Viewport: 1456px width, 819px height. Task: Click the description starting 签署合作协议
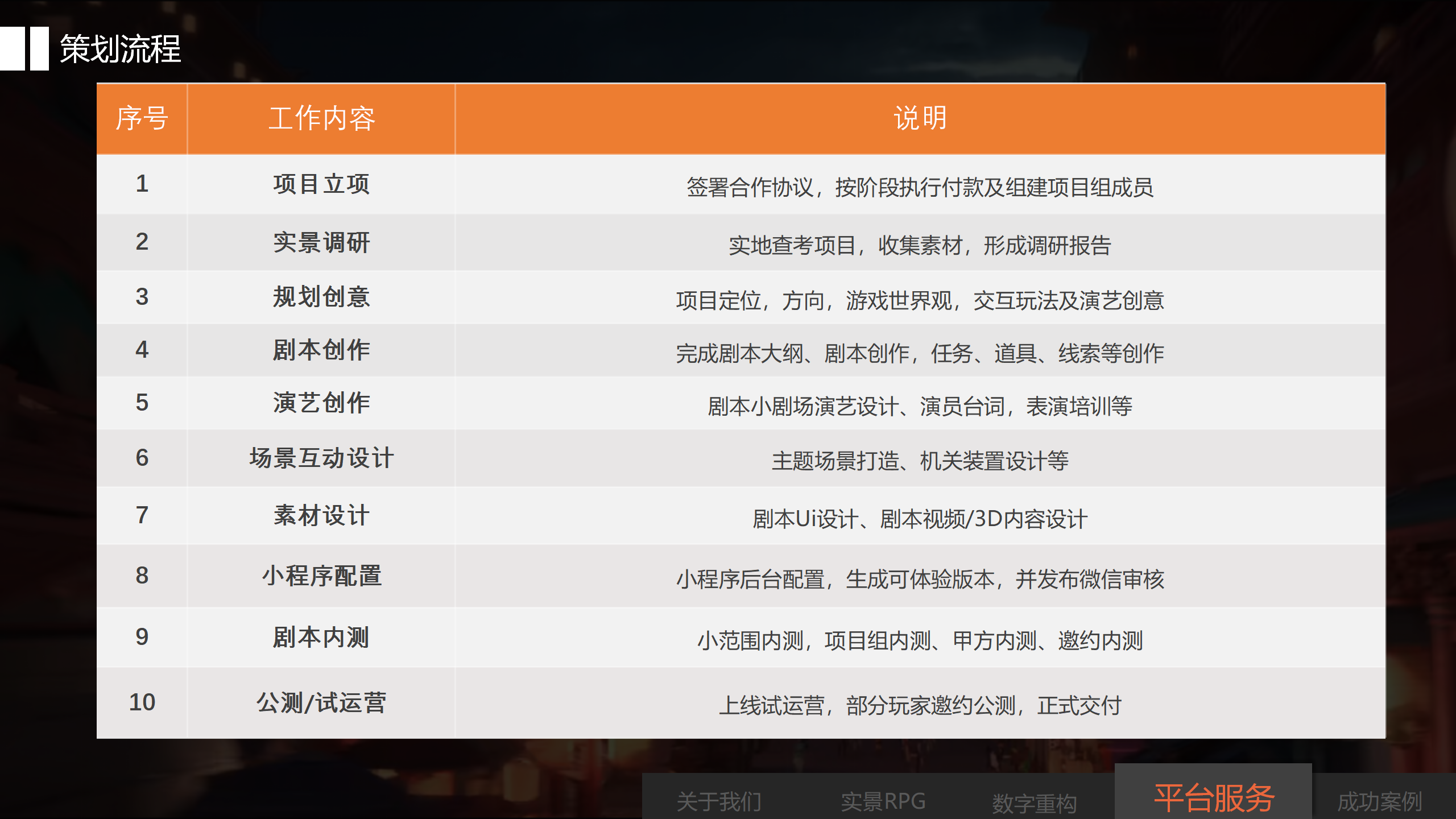pyautogui.click(x=920, y=187)
